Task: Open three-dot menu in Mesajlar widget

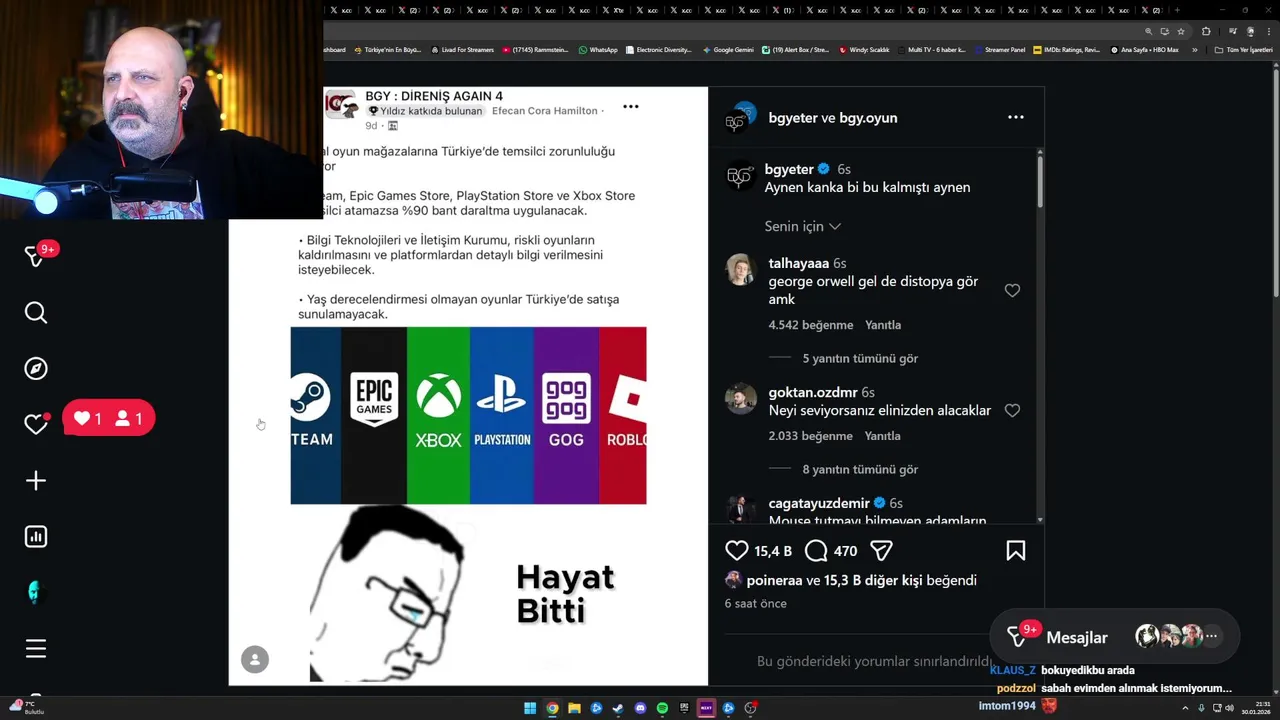Action: click(1212, 636)
